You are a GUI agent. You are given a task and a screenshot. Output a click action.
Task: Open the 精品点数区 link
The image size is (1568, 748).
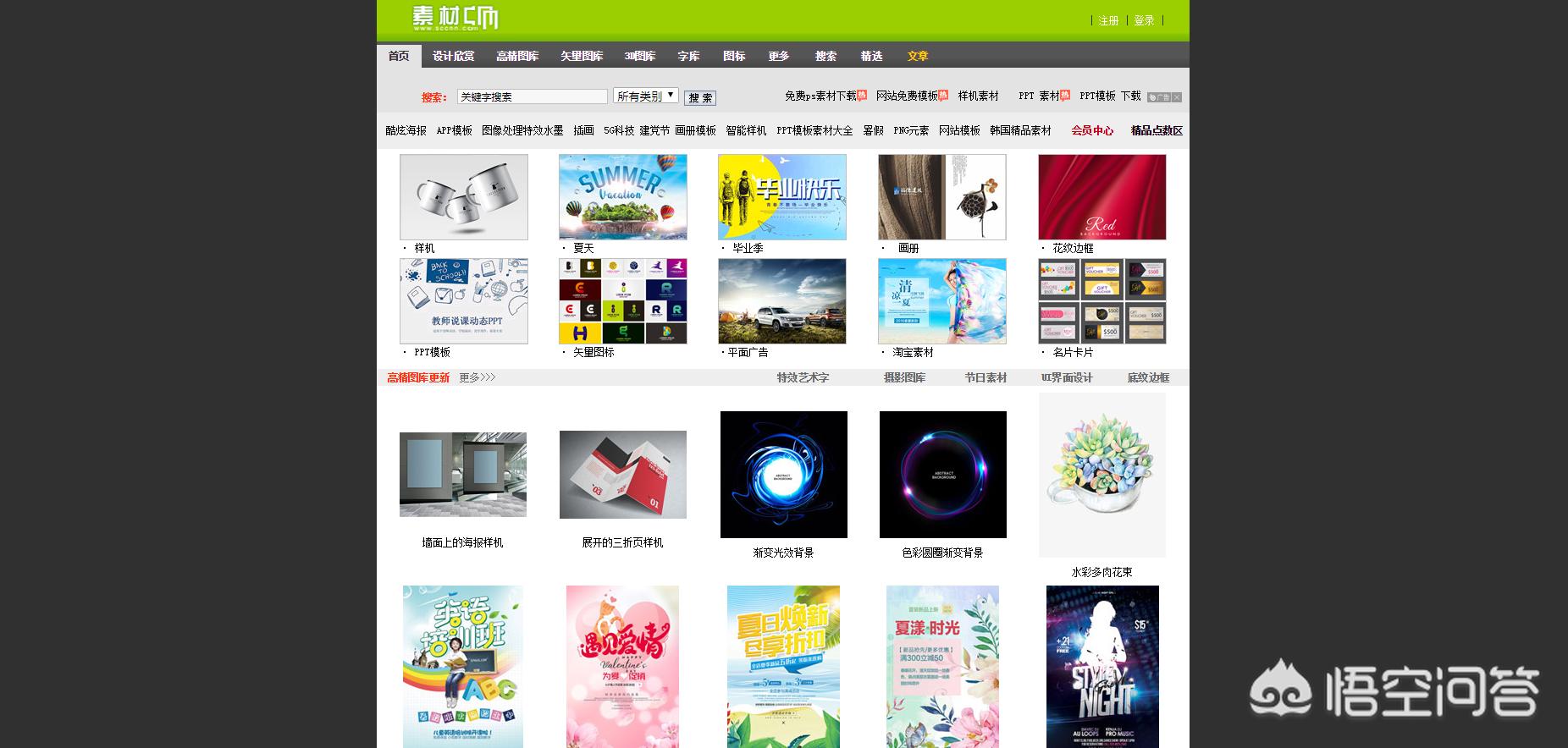pyautogui.click(x=1157, y=130)
